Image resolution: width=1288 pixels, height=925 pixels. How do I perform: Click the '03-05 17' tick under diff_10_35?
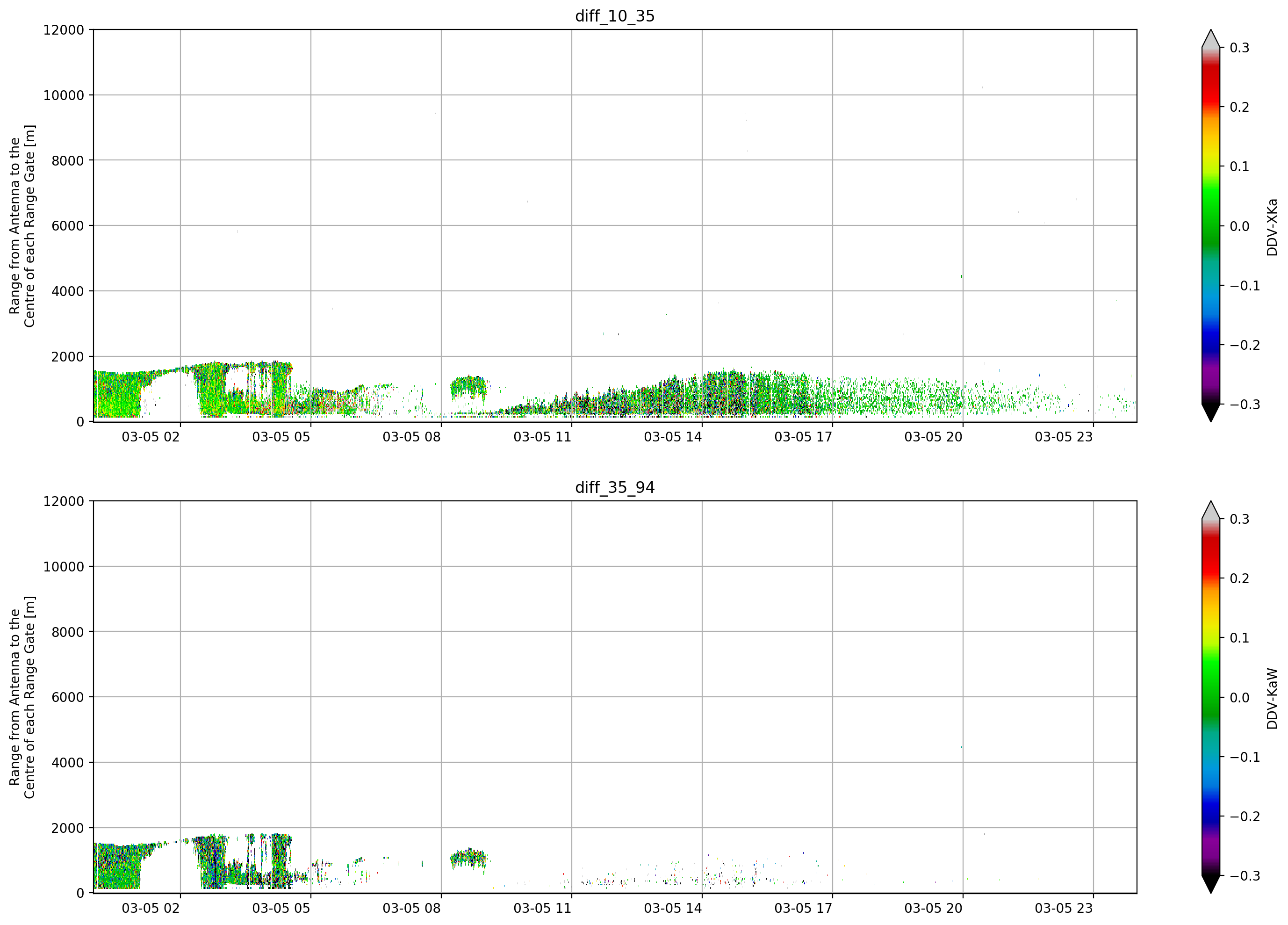click(x=803, y=437)
